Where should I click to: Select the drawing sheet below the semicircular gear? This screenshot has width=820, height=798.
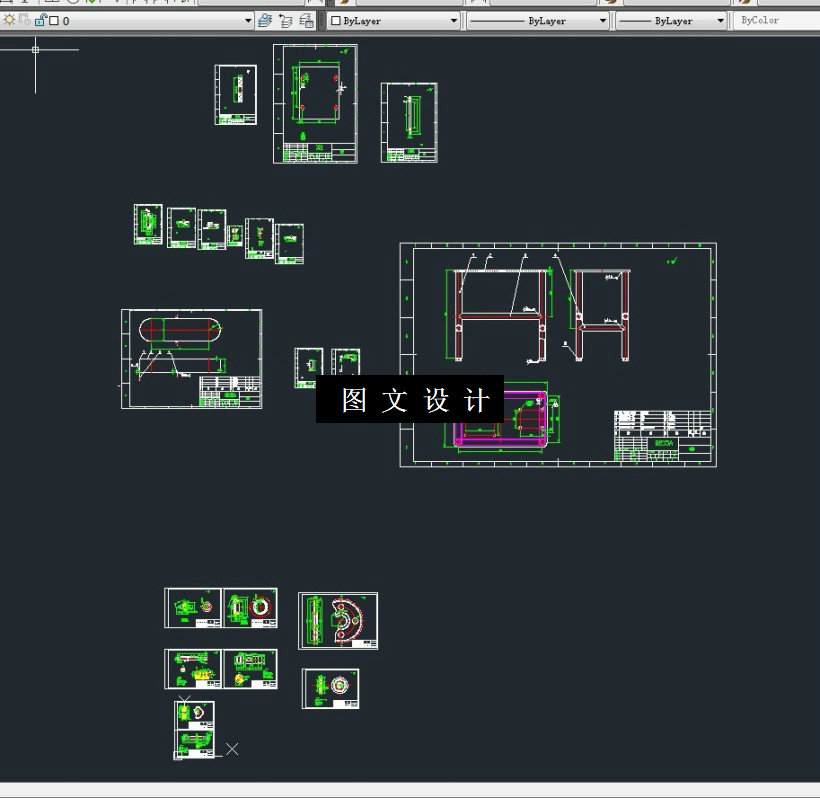point(331,689)
